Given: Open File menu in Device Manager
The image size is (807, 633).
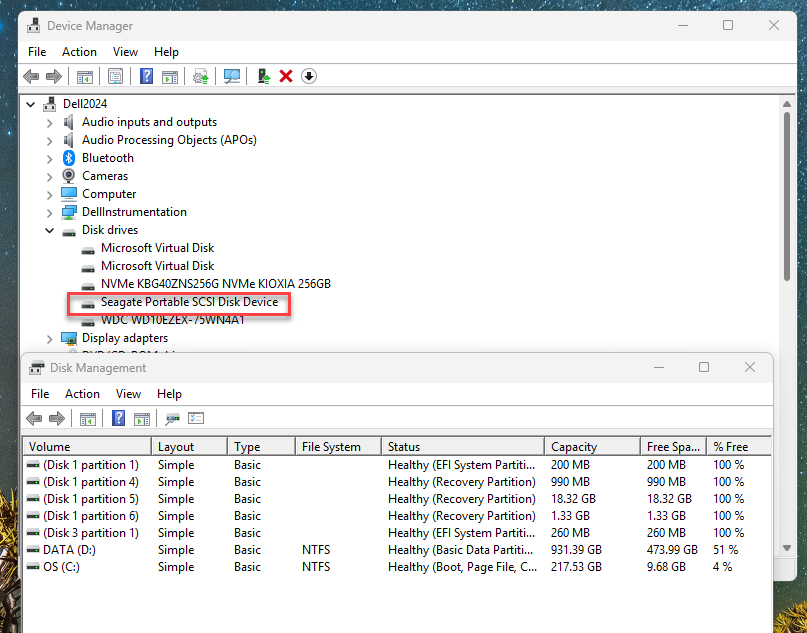Looking at the screenshot, I should coord(37,52).
